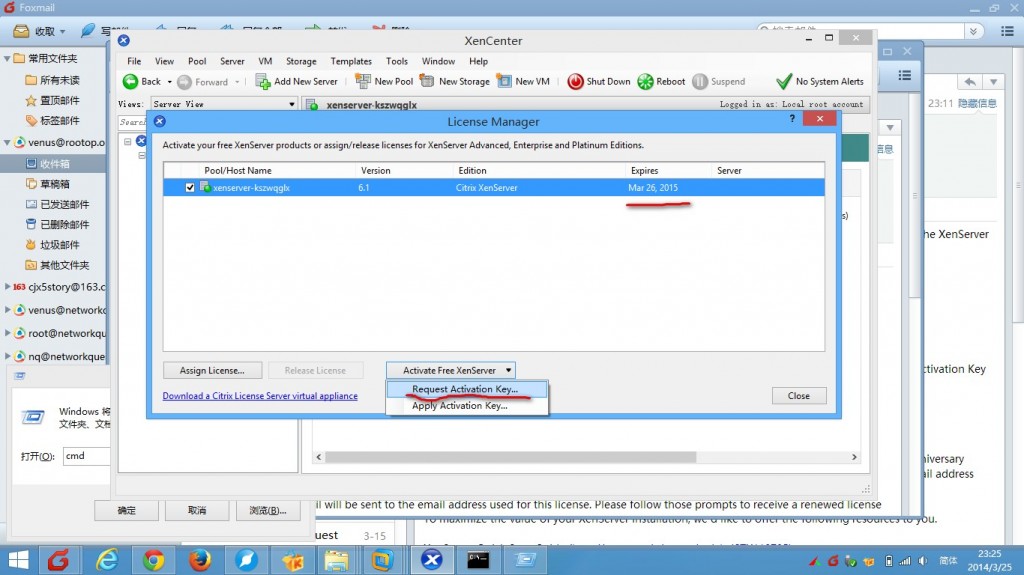The height and width of the screenshot is (575, 1024).
Task: Open the Templates menu
Action: pyautogui.click(x=351, y=61)
